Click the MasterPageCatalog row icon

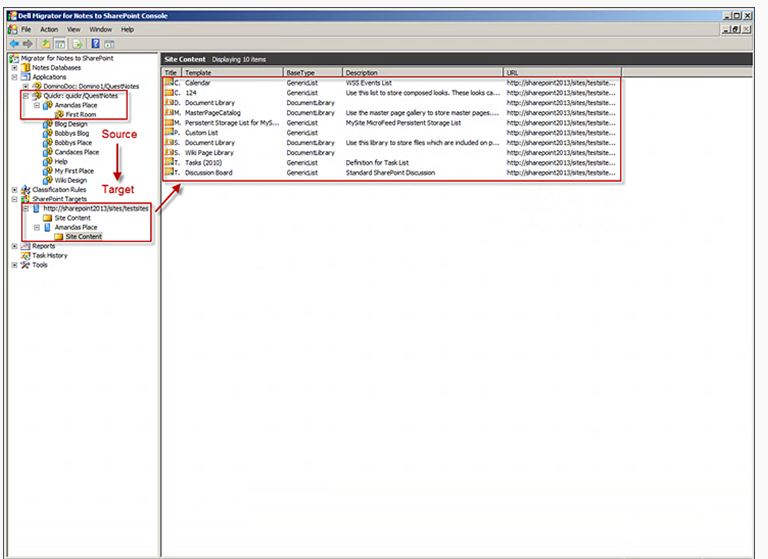pyautogui.click(x=169, y=112)
